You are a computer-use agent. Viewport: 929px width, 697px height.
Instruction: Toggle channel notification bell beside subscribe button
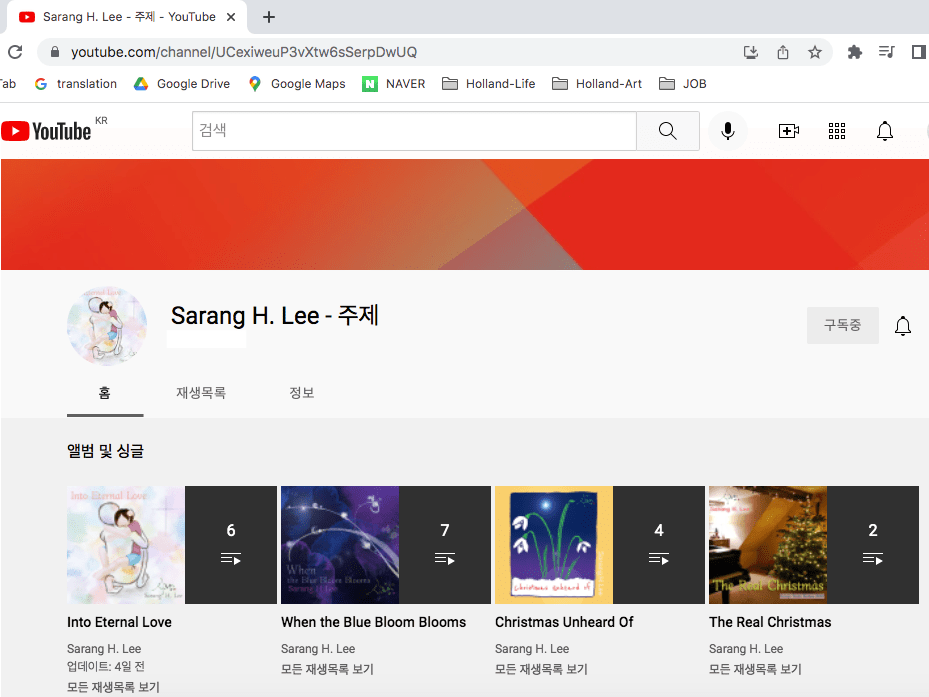(x=902, y=326)
